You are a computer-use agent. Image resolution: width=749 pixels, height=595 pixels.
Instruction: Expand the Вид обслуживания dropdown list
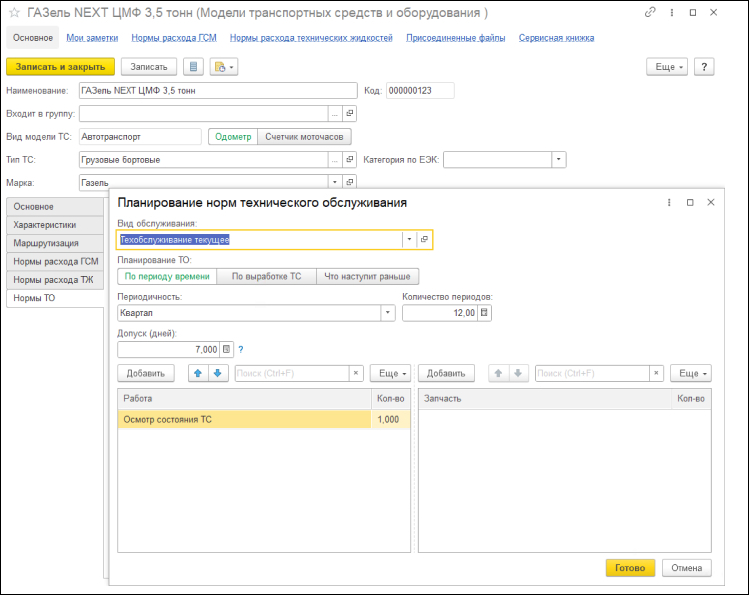tap(408, 240)
